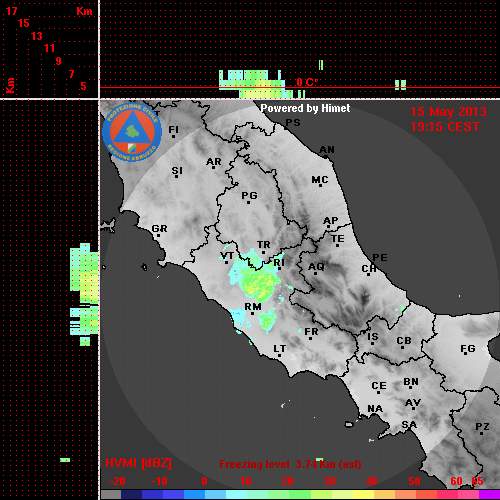
Task: Click the 0 C° freezing line label
Action: [x=307, y=82]
